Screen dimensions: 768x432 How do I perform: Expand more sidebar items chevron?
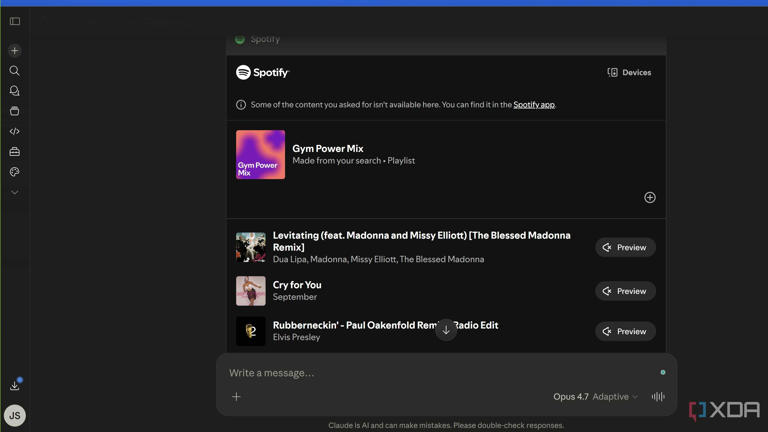coord(15,192)
